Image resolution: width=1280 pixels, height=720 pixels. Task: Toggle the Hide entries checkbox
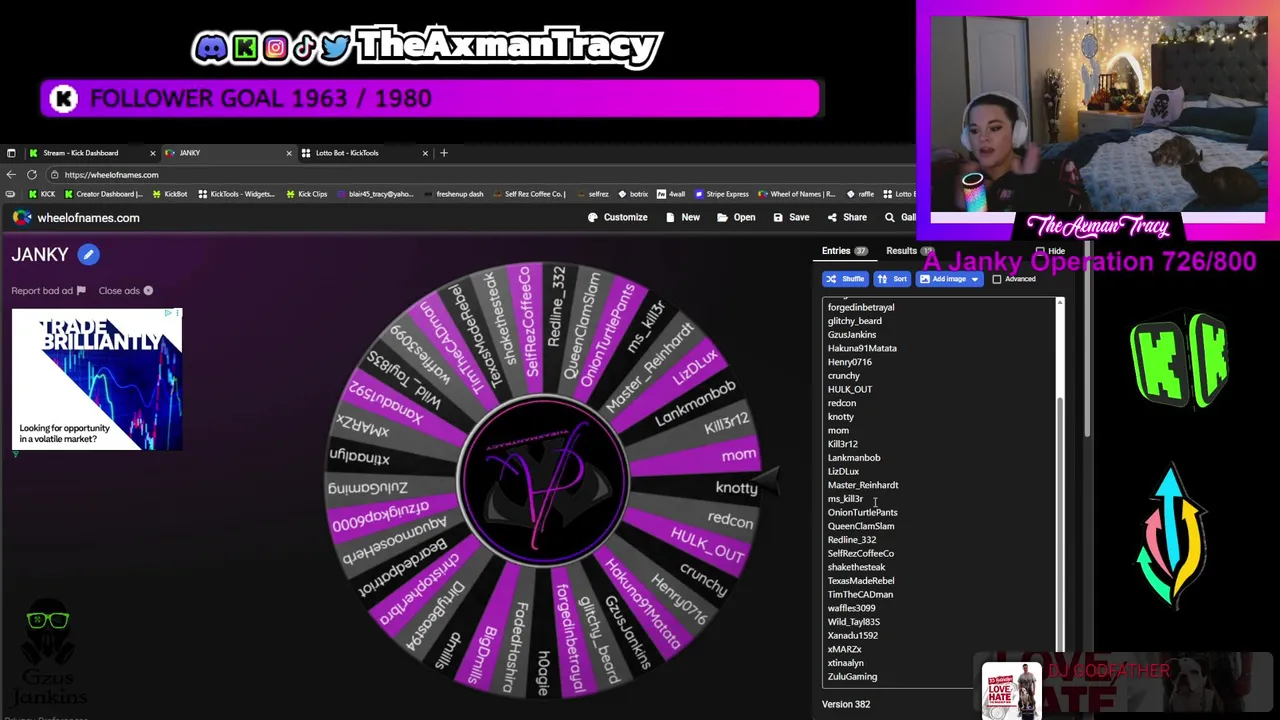1041,251
